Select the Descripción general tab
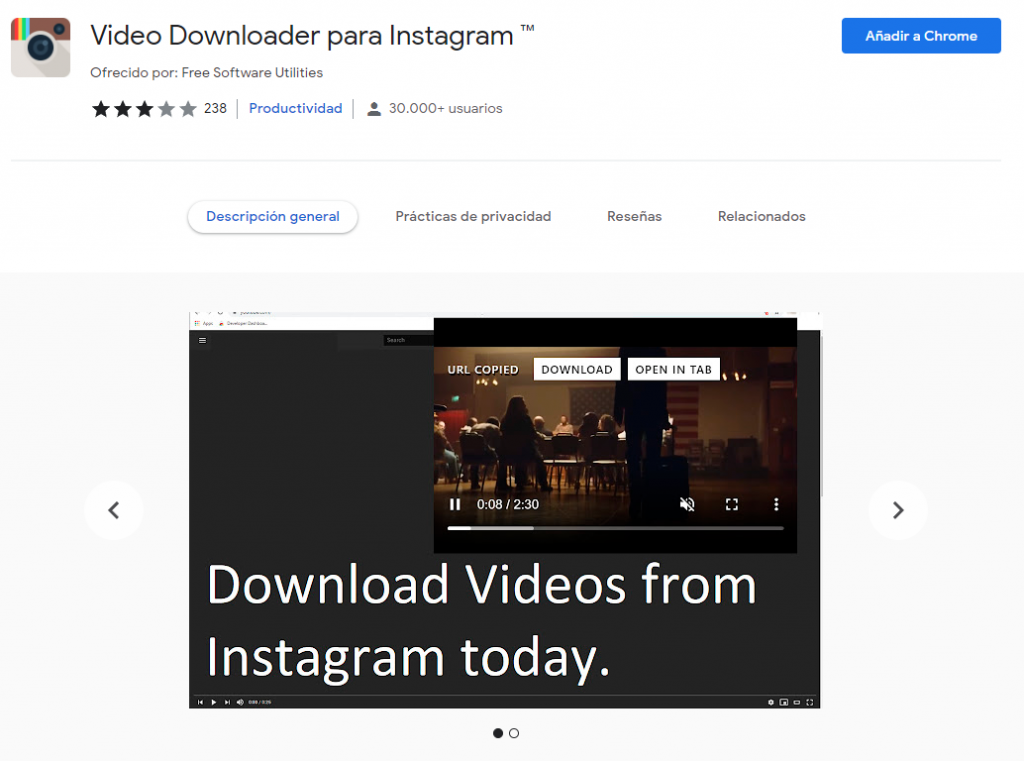 (272, 216)
